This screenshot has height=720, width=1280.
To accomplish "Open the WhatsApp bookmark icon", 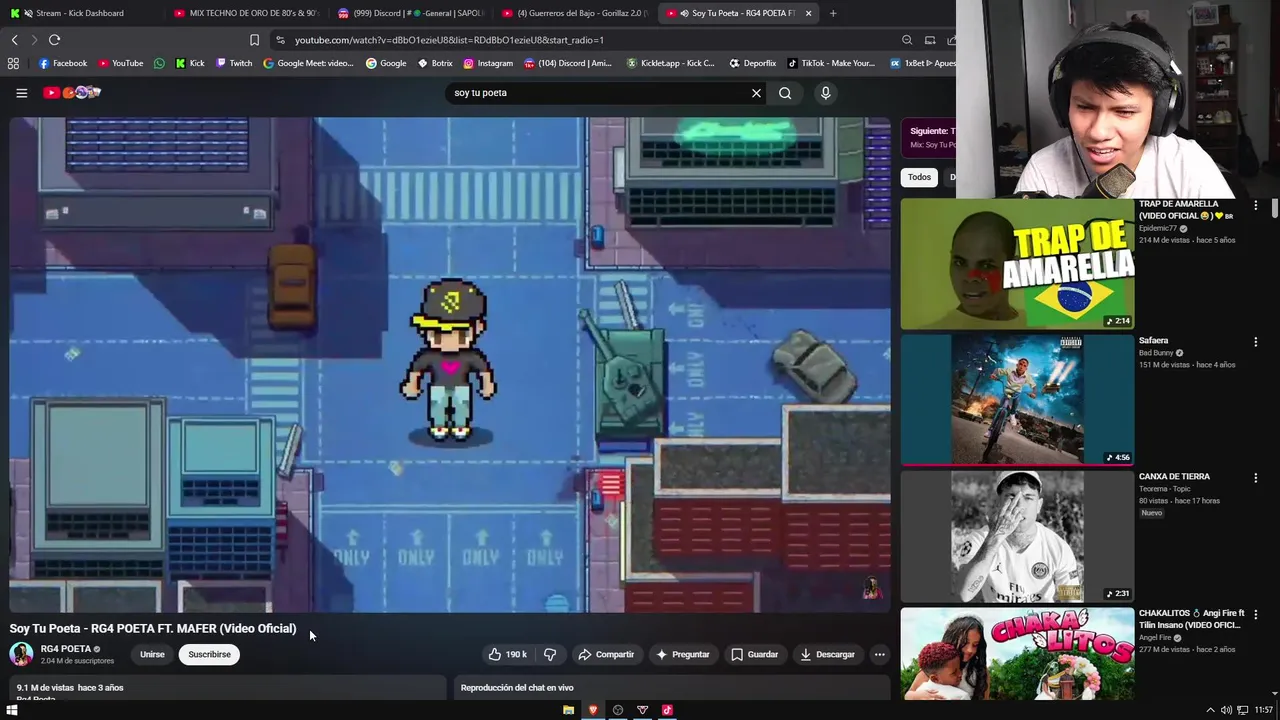I will click(159, 63).
